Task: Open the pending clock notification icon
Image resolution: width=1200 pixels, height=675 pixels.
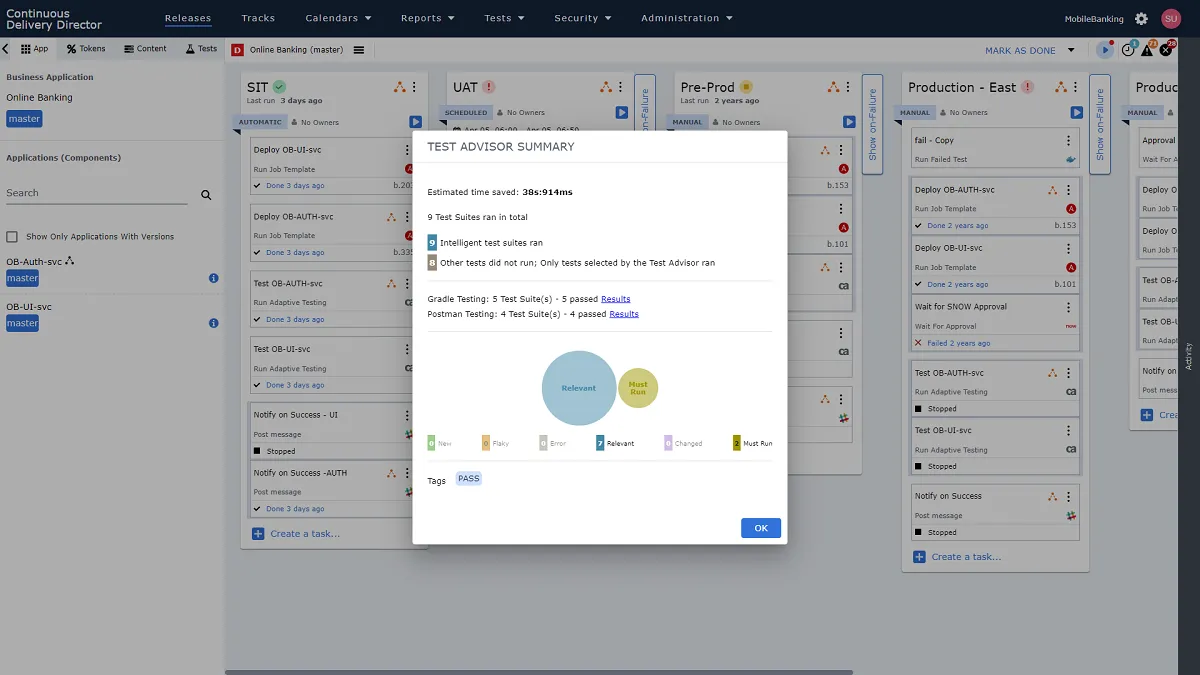Action: [x=1128, y=49]
